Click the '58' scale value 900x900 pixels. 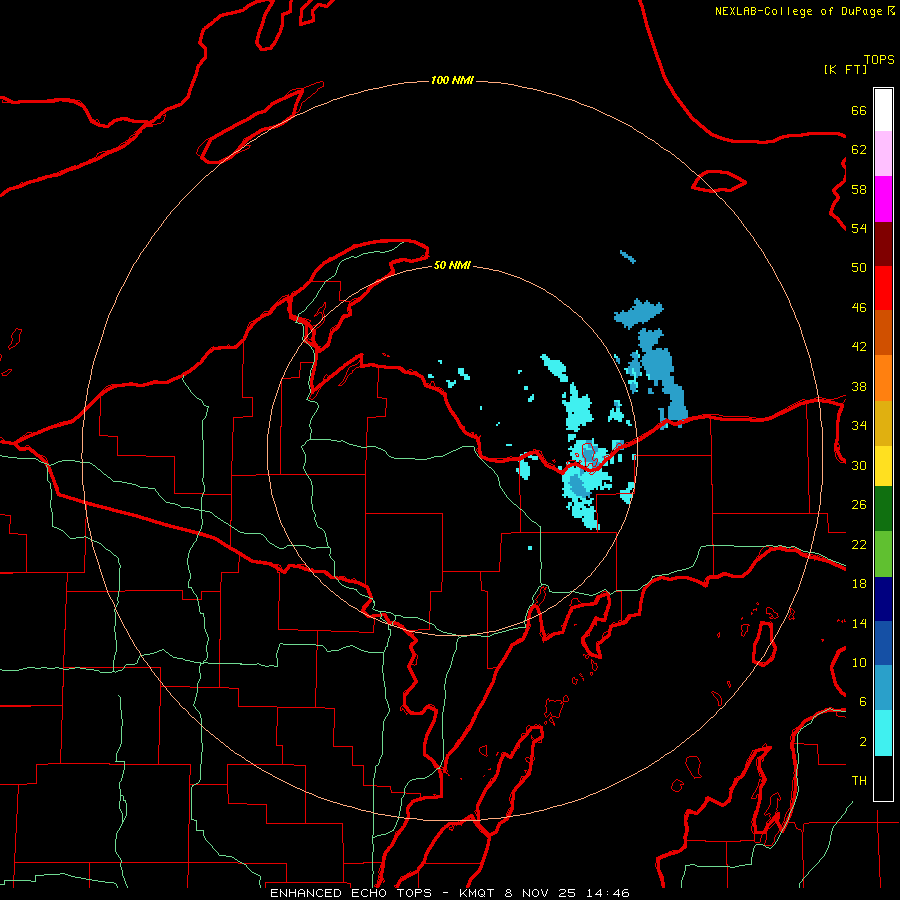click(x=859, y=189)
